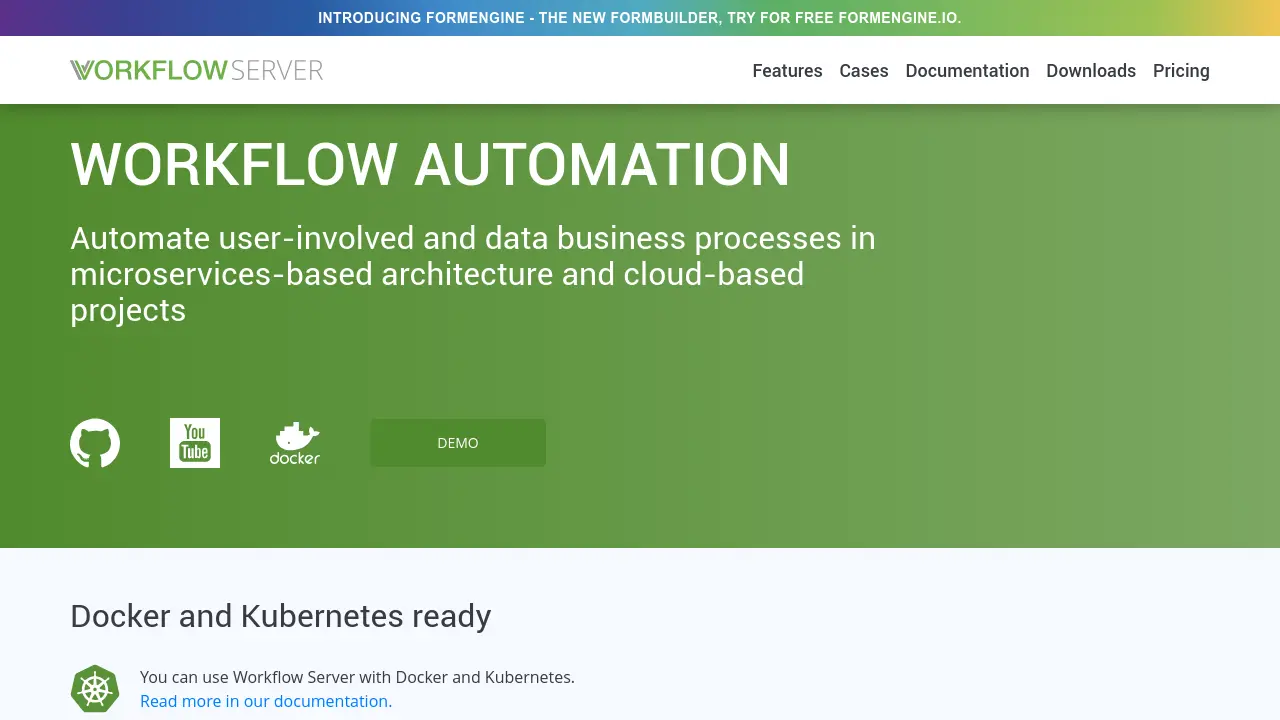Viewport: 1280px width, 720px height.
Task: Click the 'Docker and Kubernetes ready' heading
Action: coord(281,616)
